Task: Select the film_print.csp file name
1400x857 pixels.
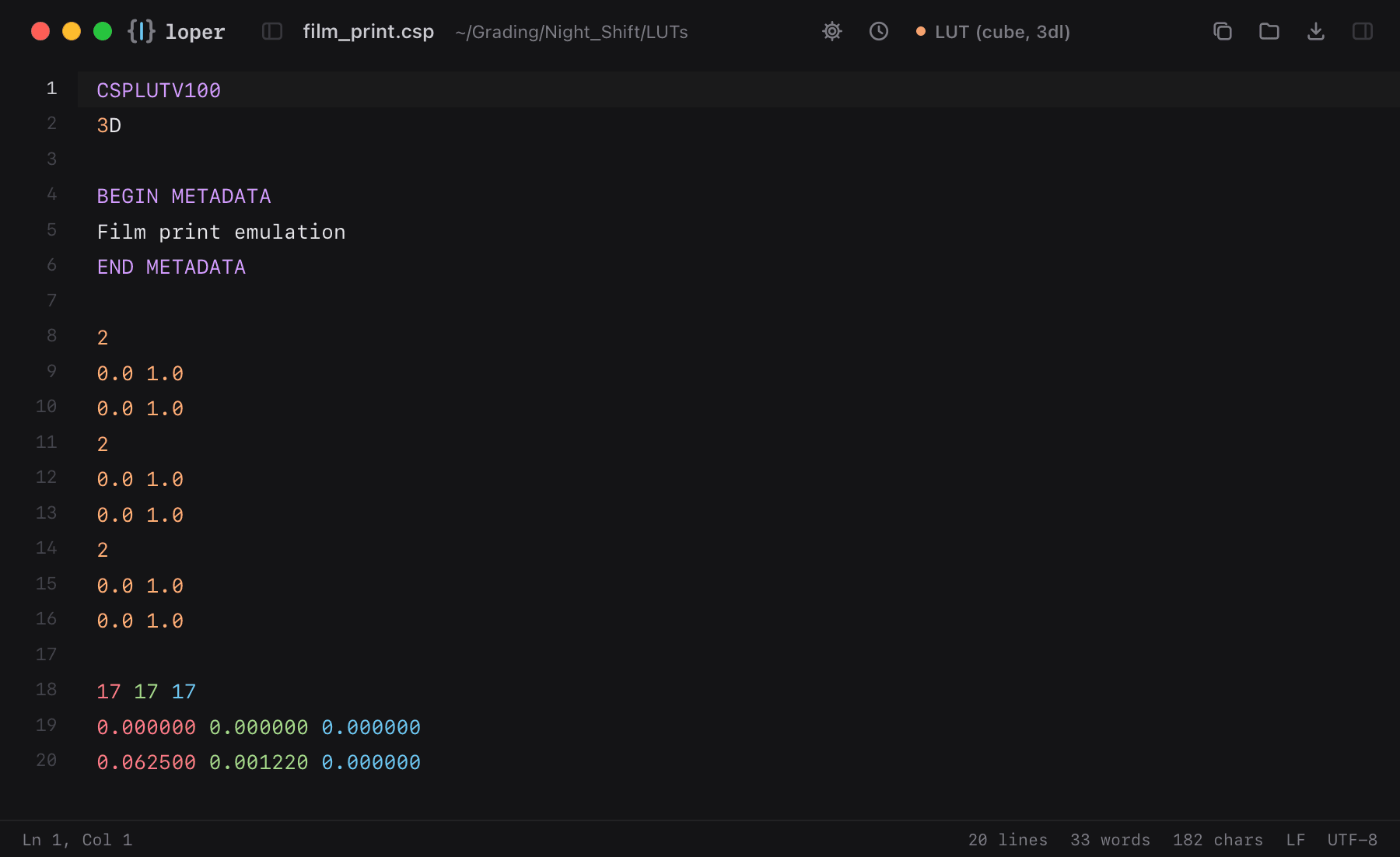Action: (x=368, y=32)
